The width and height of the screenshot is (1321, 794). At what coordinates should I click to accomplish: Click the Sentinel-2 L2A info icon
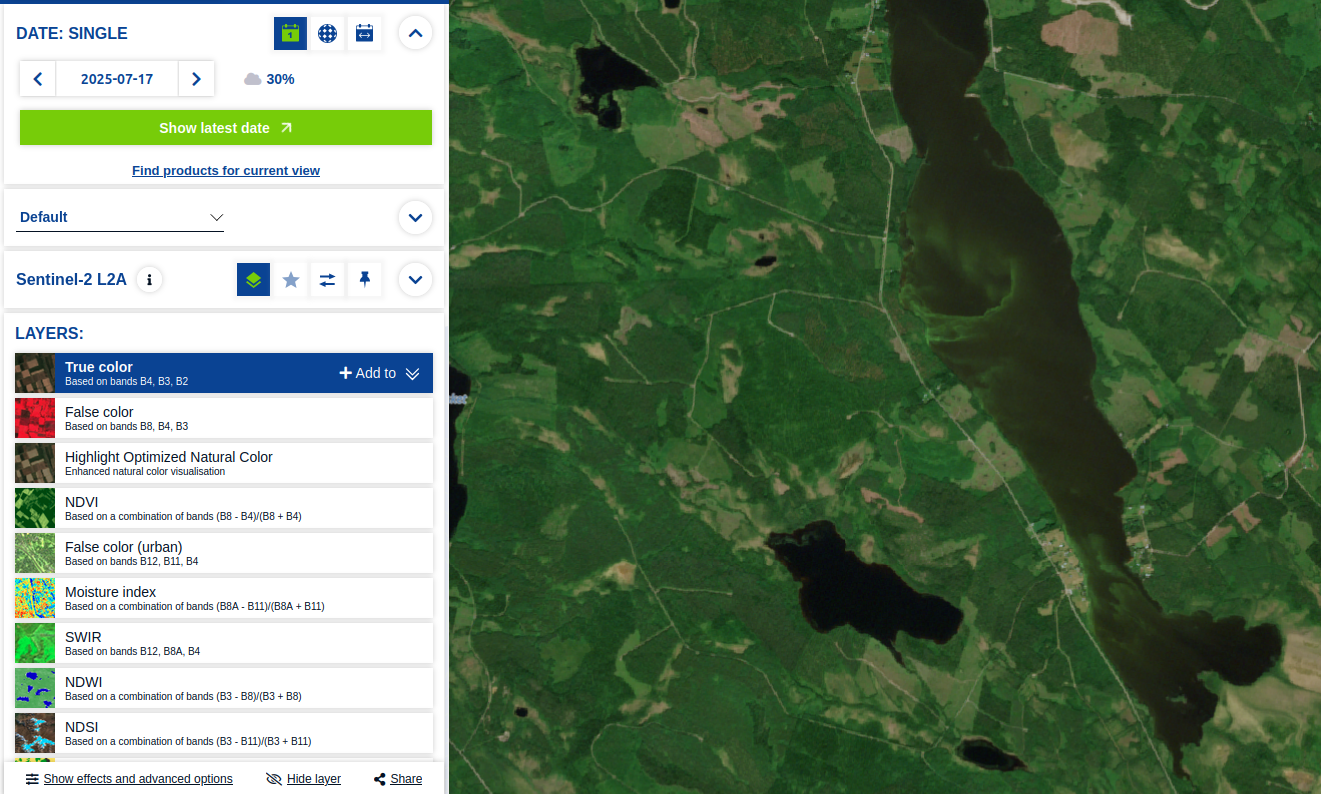[149, 280]
